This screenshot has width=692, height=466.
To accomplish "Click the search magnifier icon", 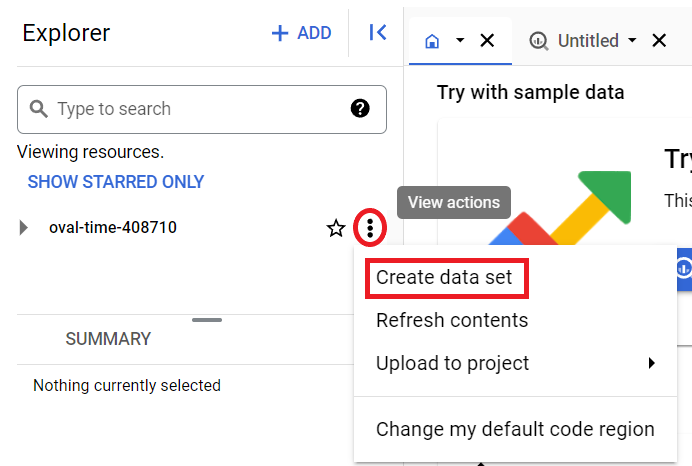I will 39,109.
